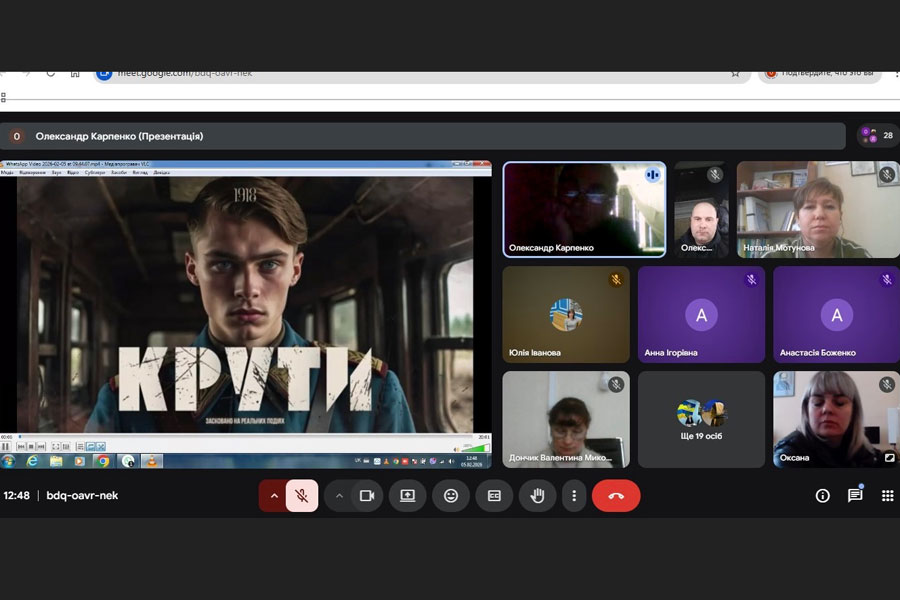The image size is (900, 600).
Task: Start presenting your screen
Action: coord(408,496)
